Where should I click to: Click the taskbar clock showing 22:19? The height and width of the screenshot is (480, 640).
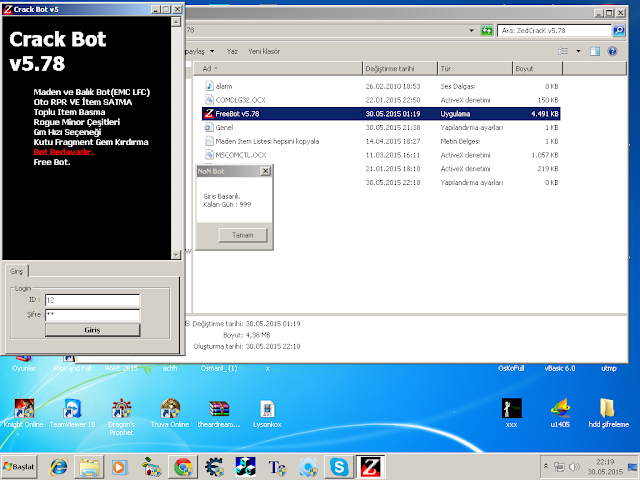(605, 467)
